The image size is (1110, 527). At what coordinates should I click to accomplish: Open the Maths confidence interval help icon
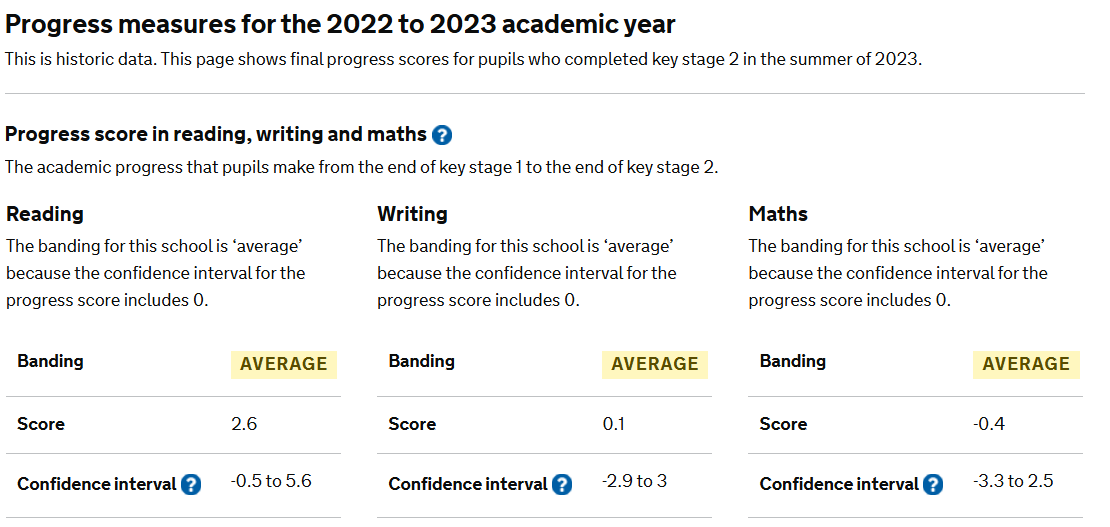933,485
